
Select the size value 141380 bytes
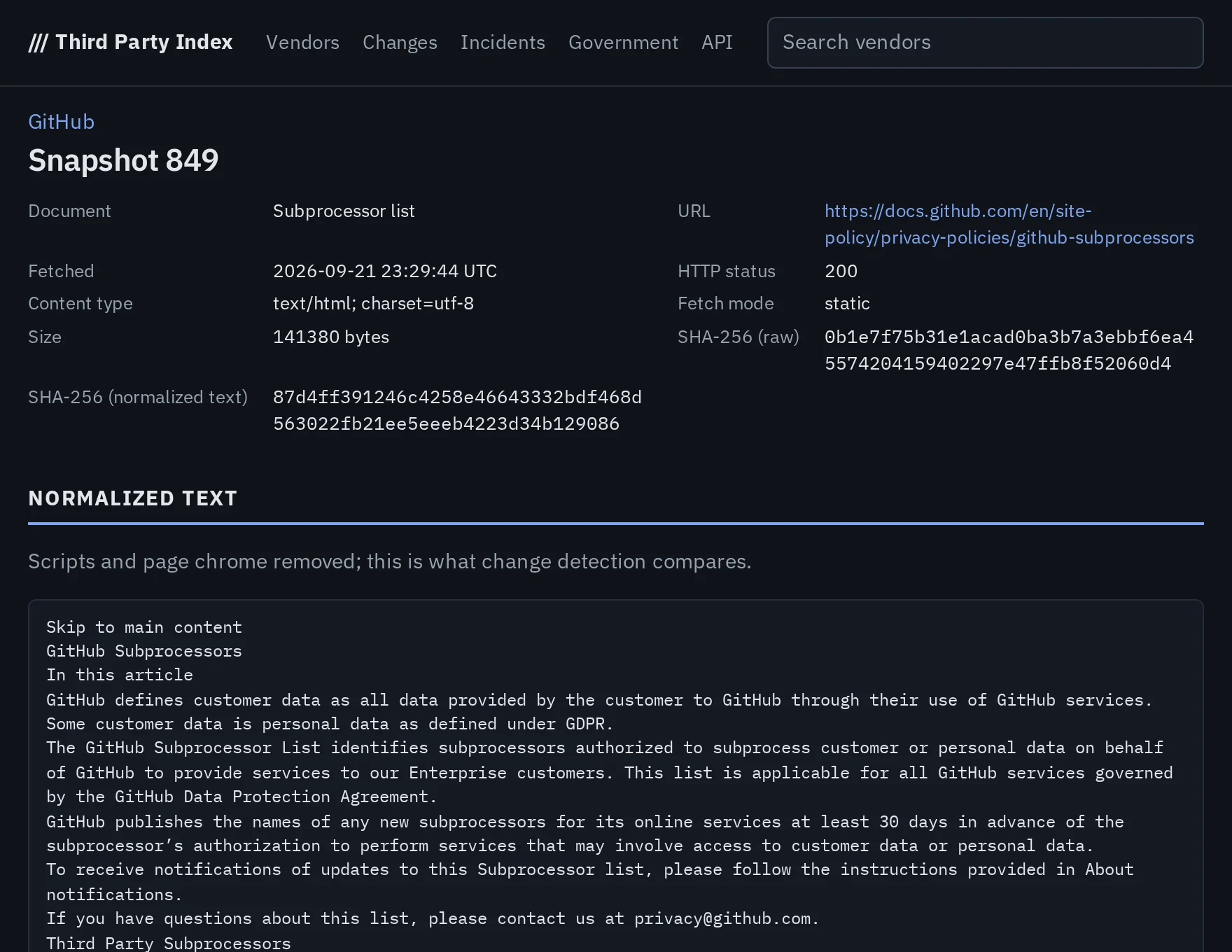[331, 337]
